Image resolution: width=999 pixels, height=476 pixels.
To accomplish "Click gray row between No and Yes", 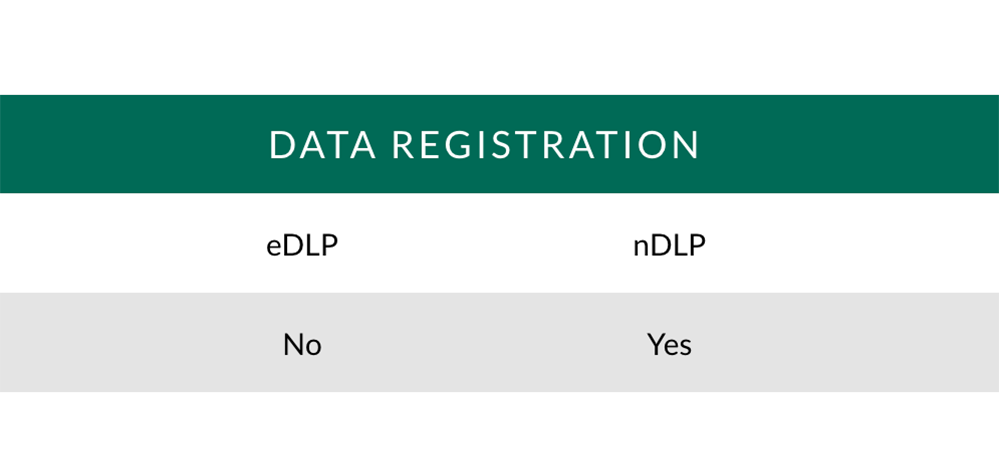I will pos(484,342).
